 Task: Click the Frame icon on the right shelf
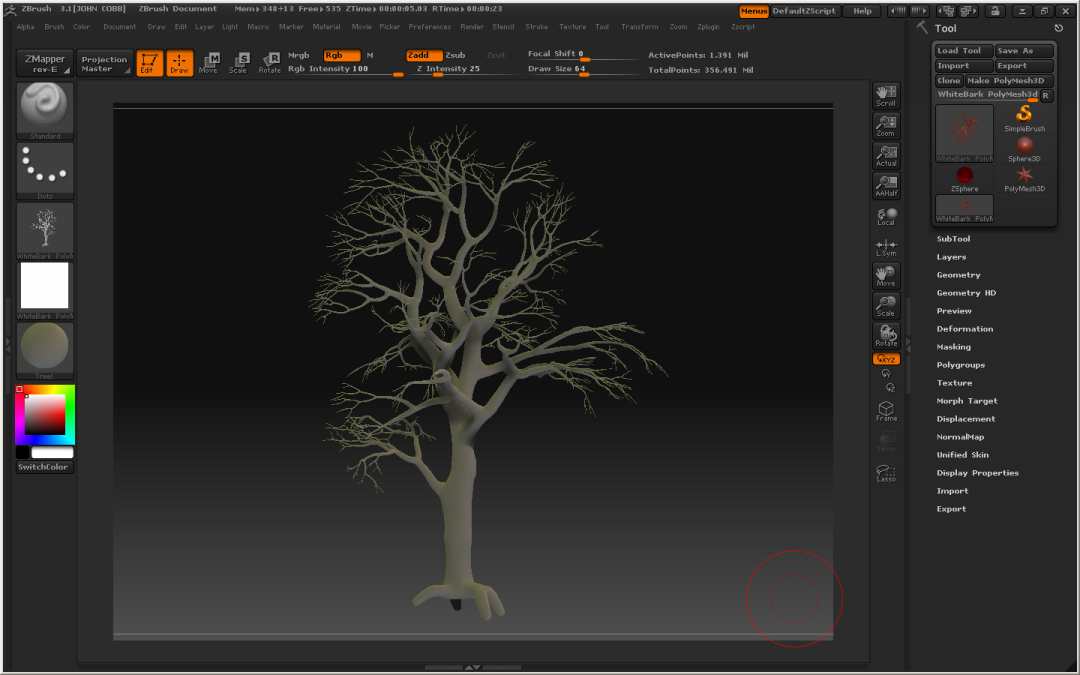885,408
